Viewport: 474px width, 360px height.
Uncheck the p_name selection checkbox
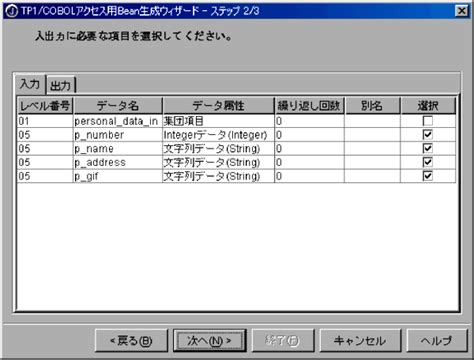tap(428, 148)
